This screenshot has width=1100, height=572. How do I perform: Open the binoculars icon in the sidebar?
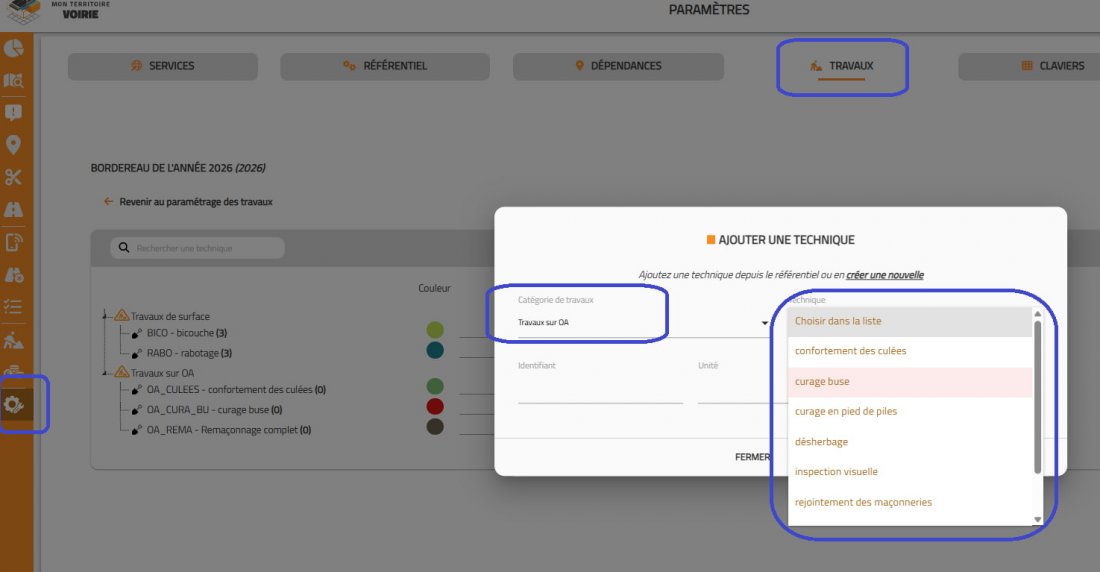14,275
